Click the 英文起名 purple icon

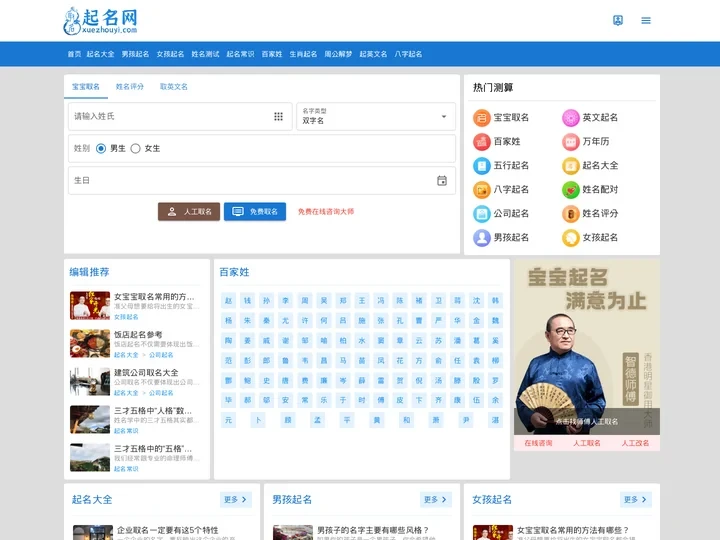click(571, 118)
